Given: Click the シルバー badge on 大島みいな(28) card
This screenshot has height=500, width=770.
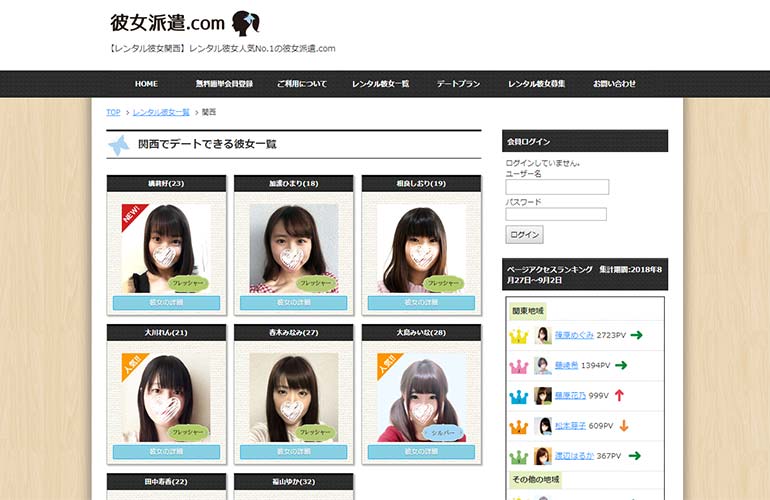Looking at the screenshot, I should [x=443, y=433].
